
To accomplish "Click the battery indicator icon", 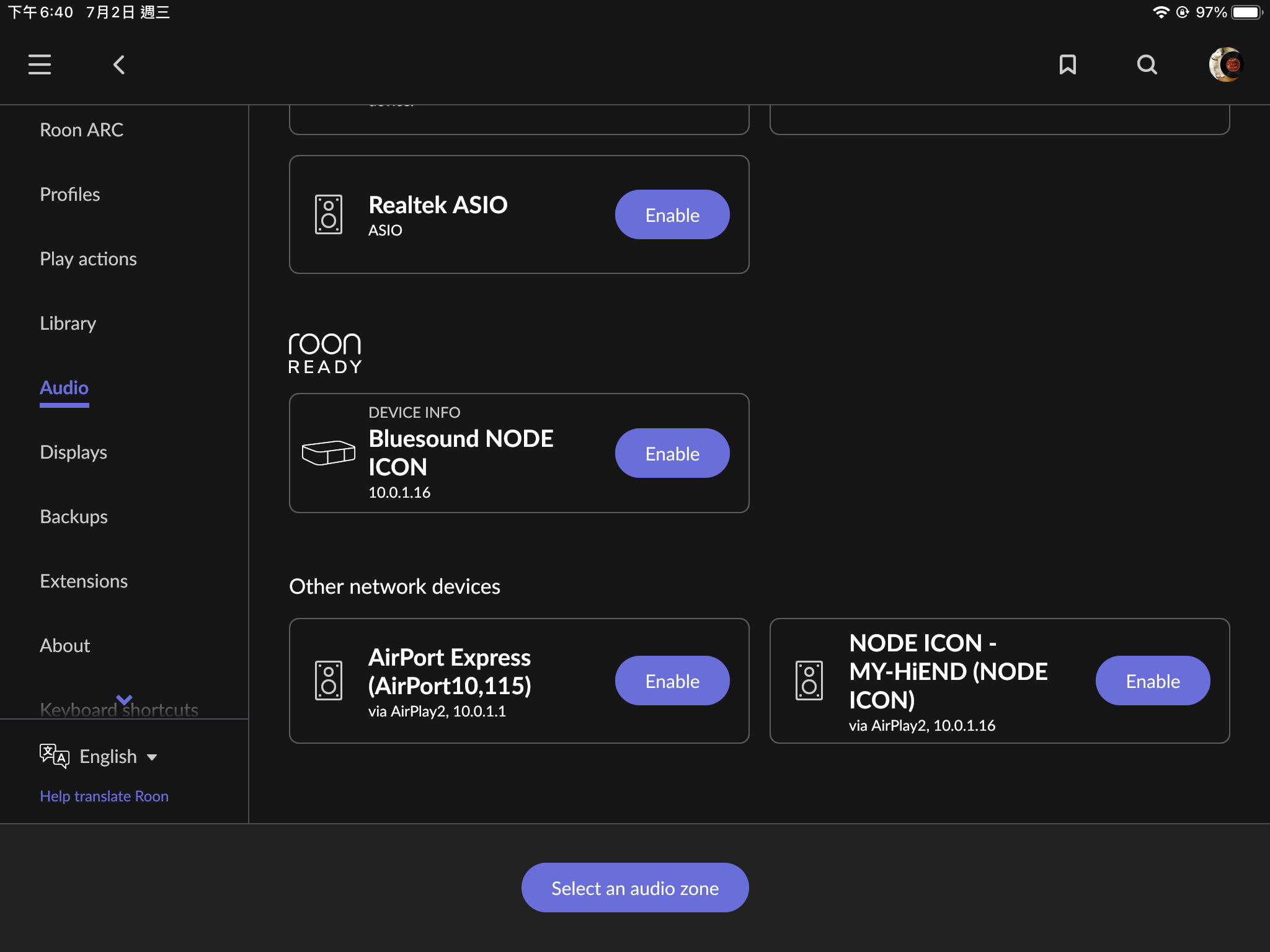I will (1247, 12).
